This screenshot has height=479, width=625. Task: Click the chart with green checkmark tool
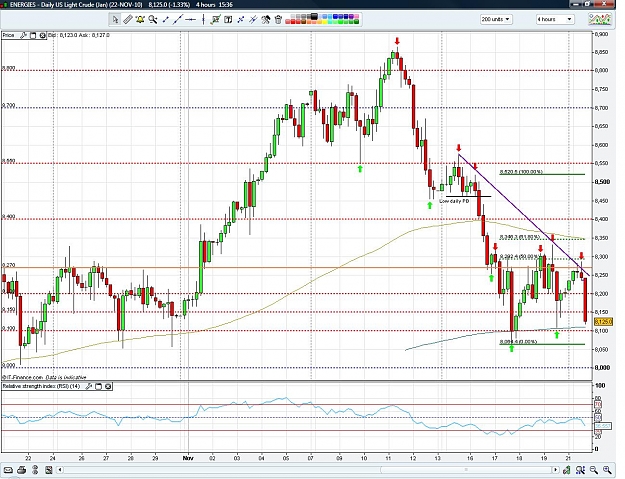[216, 19]
